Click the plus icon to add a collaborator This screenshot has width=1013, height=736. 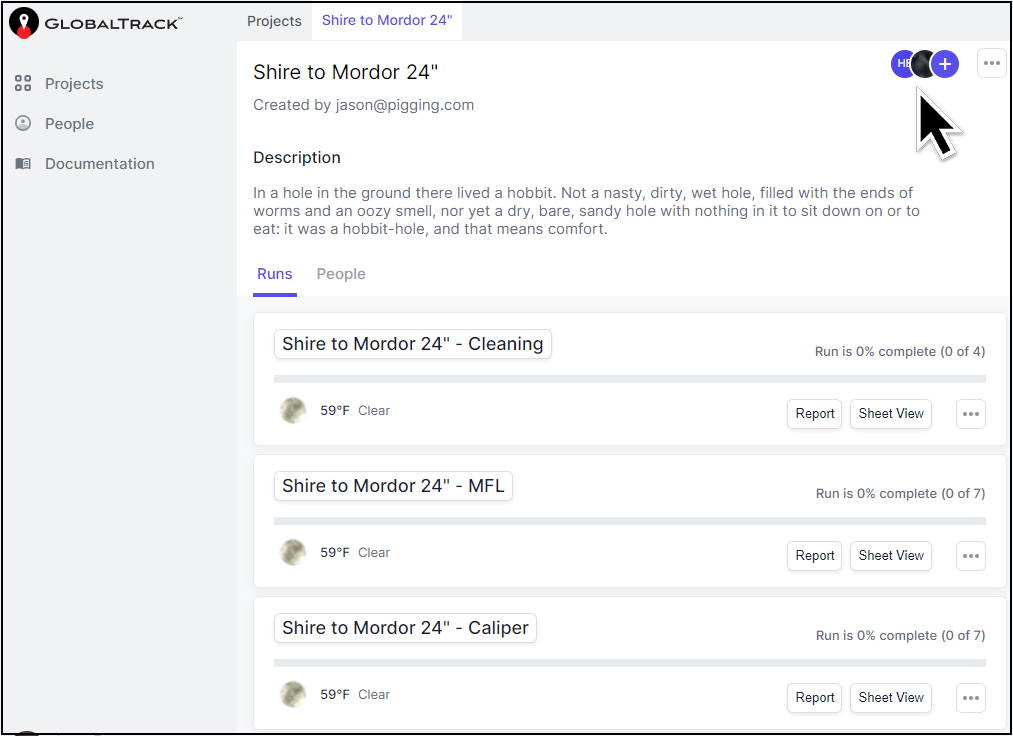click(944, 63)
